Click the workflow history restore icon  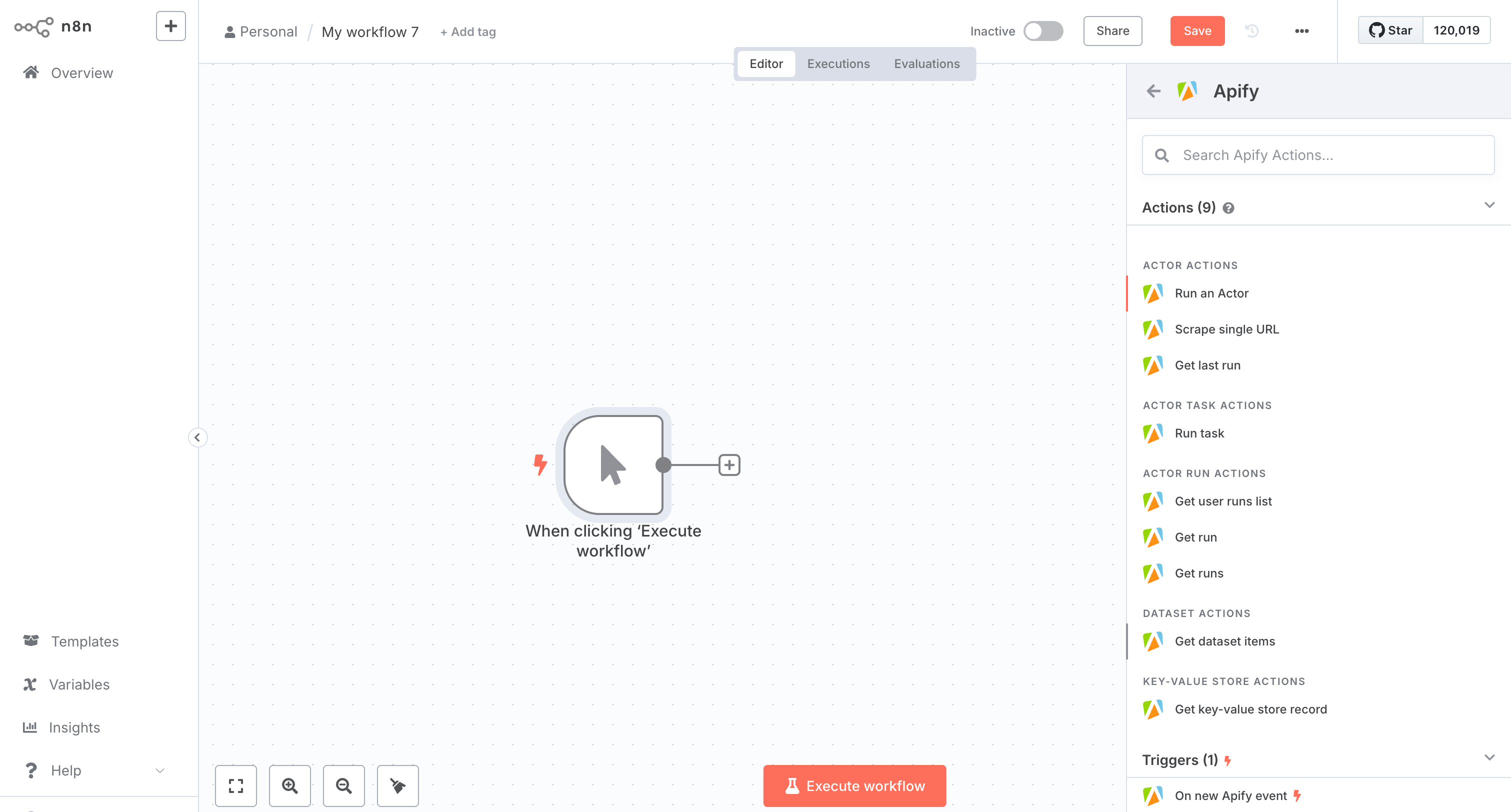(x=1252, y=30)
